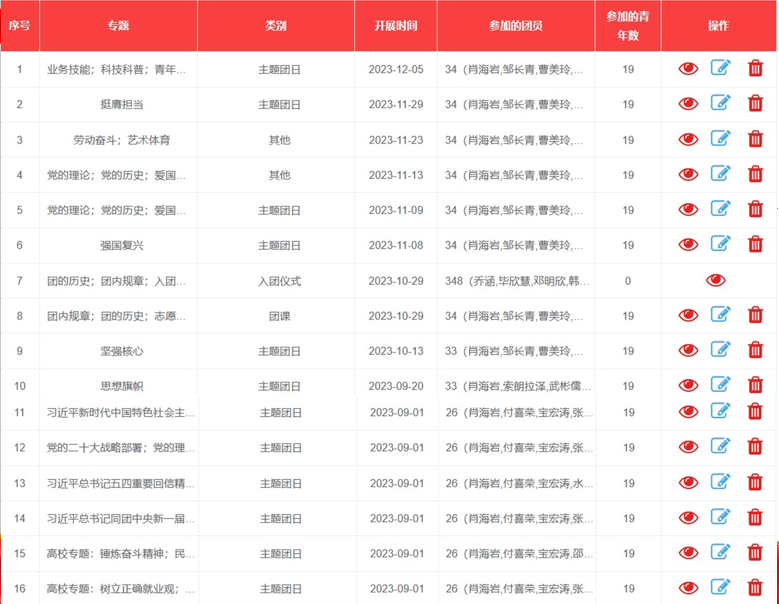This screenshot has width=779, height=604.
Task: View row 10 思想旗帜 details
Action: coord(688,386)
